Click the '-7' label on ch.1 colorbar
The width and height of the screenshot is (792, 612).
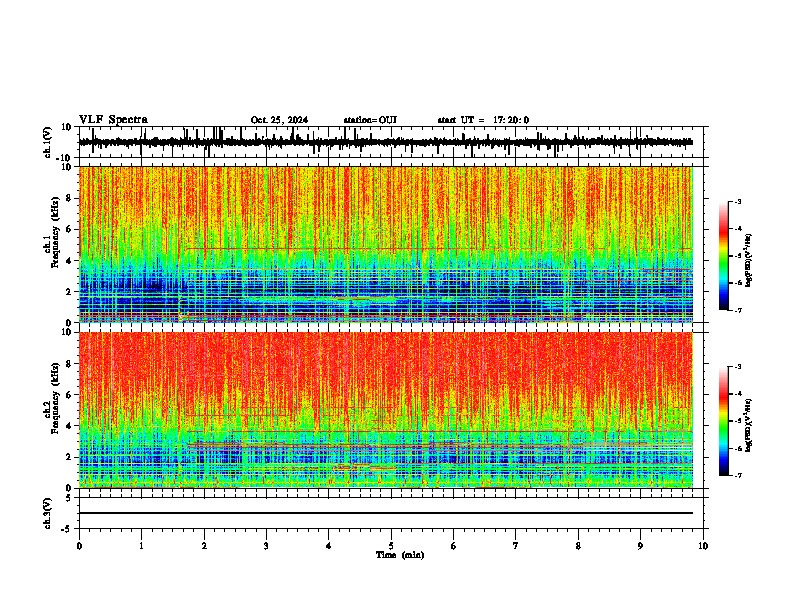pos(737,310)
